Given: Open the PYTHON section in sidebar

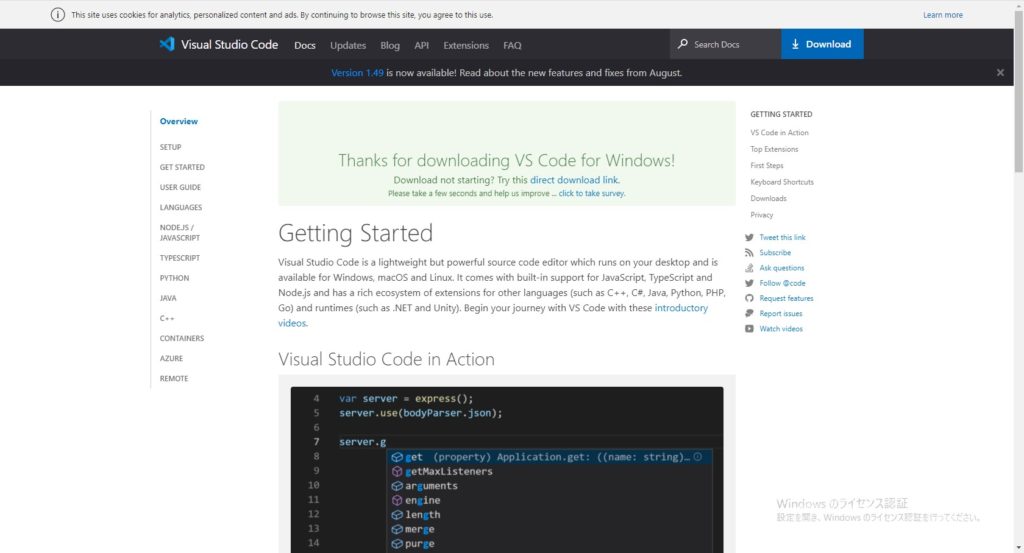Looking at the screenshot, I should coord(174,278).
